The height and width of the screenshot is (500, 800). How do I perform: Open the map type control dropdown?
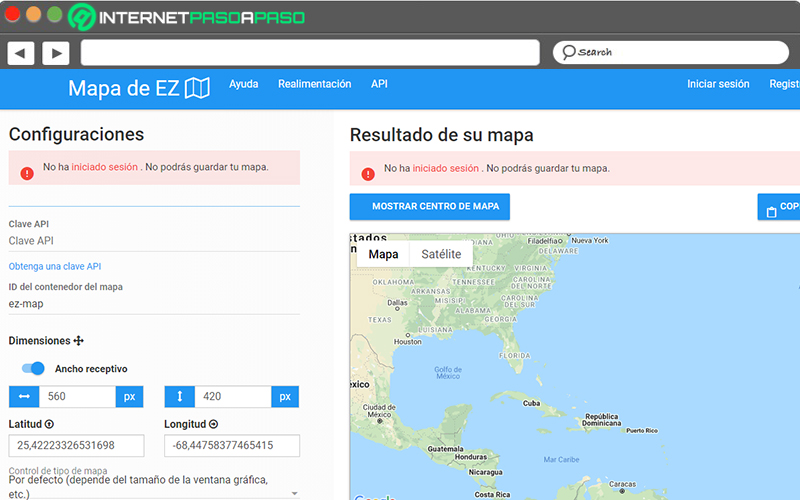pyautogui.click(x=153, y=486)
